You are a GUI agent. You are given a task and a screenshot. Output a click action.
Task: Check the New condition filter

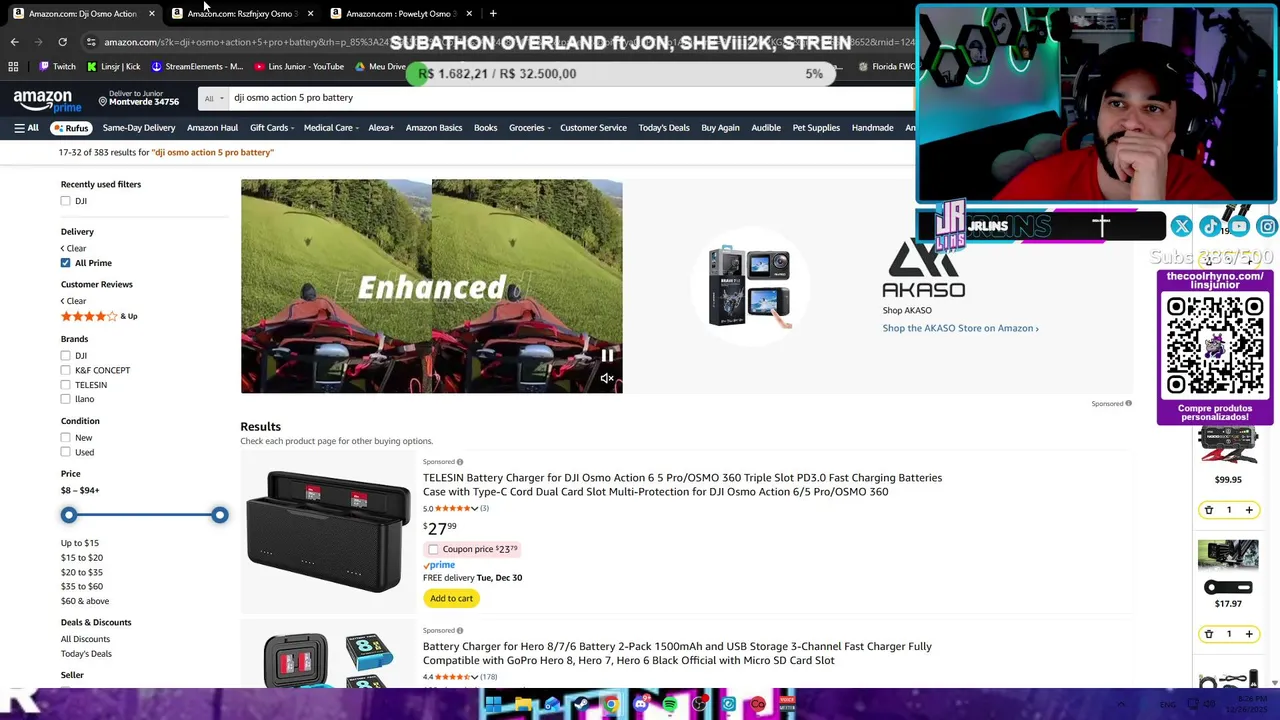pyautogui.click(x=65, y=438)
